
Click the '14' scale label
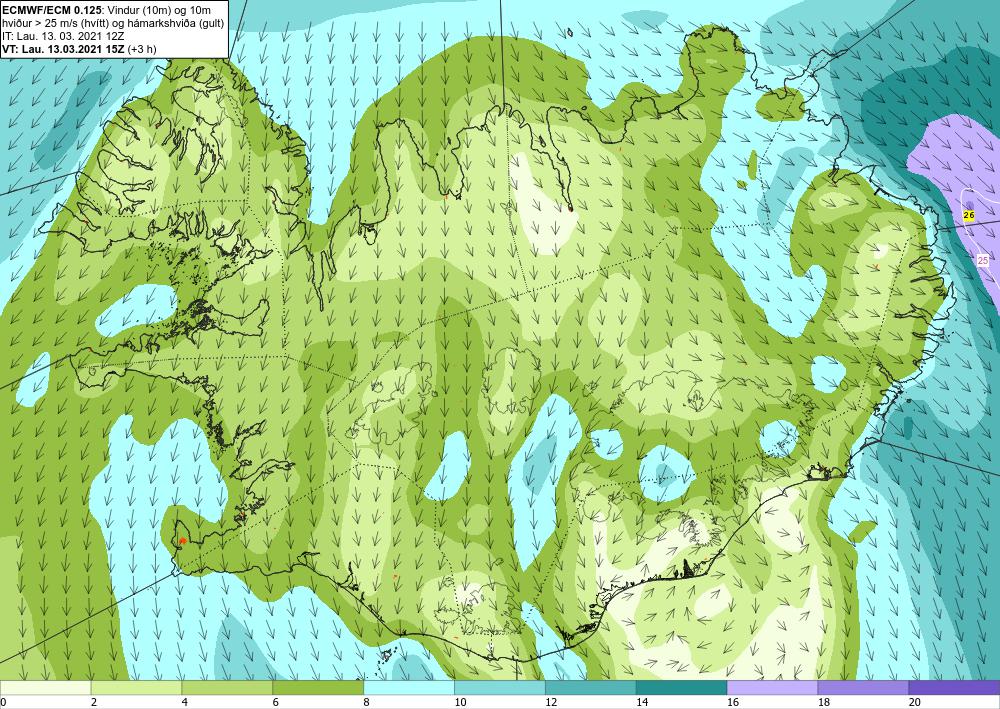tap(642, 703)
